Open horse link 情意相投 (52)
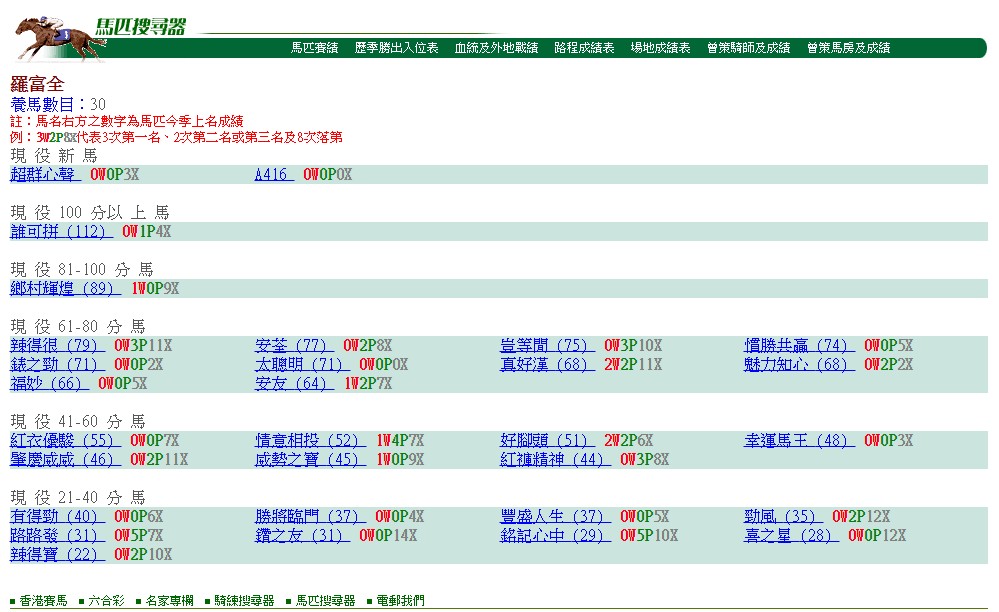This screenshot has height=612, width=999. tap(310, 441)
